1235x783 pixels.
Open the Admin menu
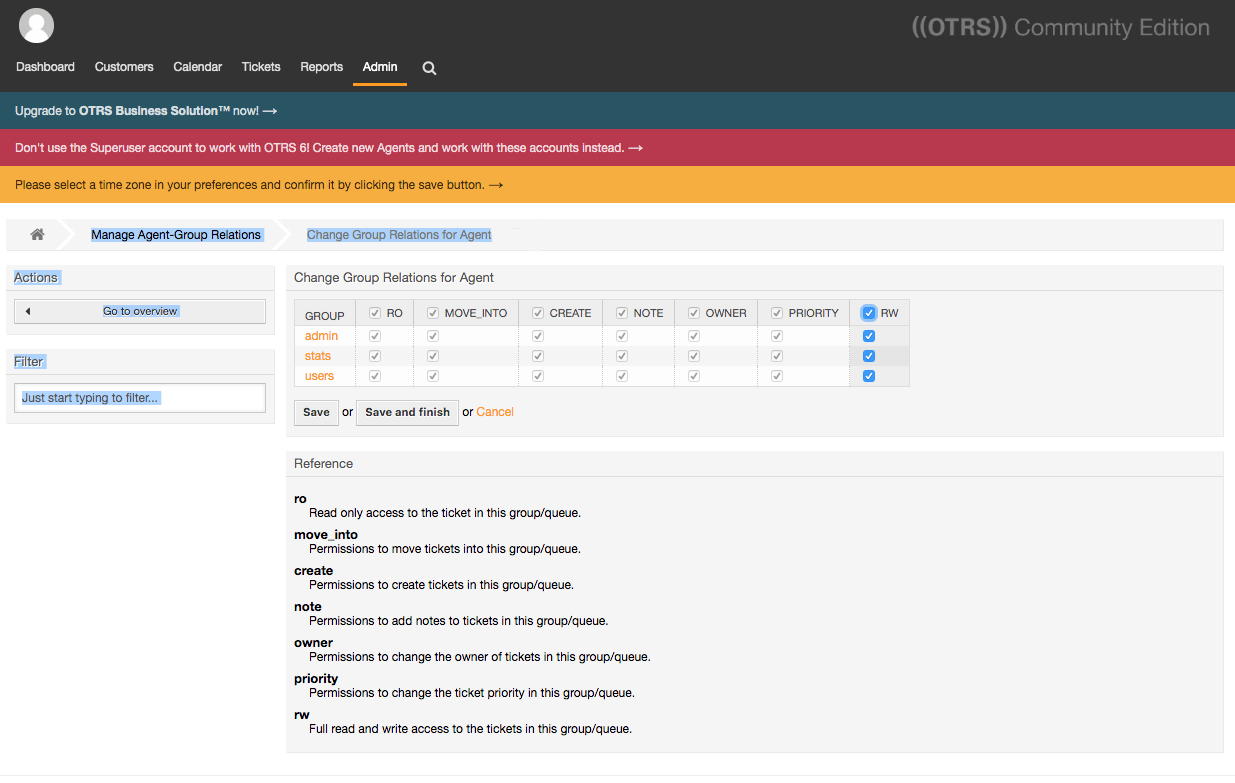(x=380, y=67)
